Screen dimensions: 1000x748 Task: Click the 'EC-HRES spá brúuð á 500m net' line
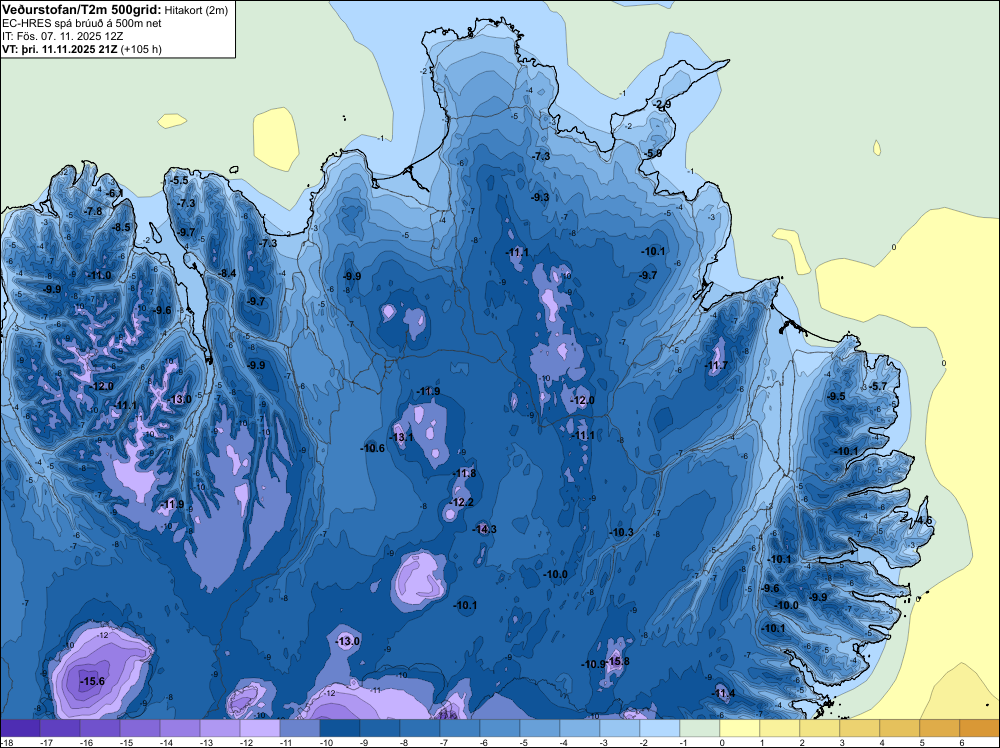(x=82, y=24)
